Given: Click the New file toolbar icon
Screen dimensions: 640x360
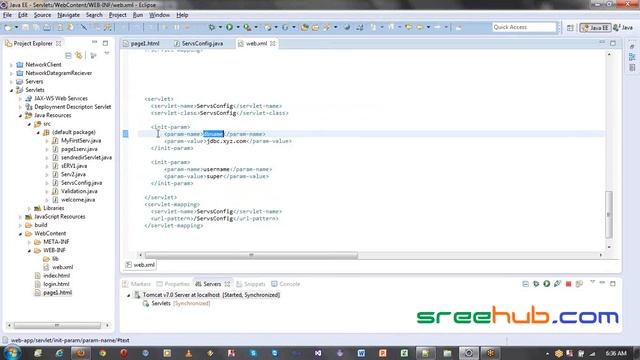Looking at the screenshot, I should coord(8,27).
